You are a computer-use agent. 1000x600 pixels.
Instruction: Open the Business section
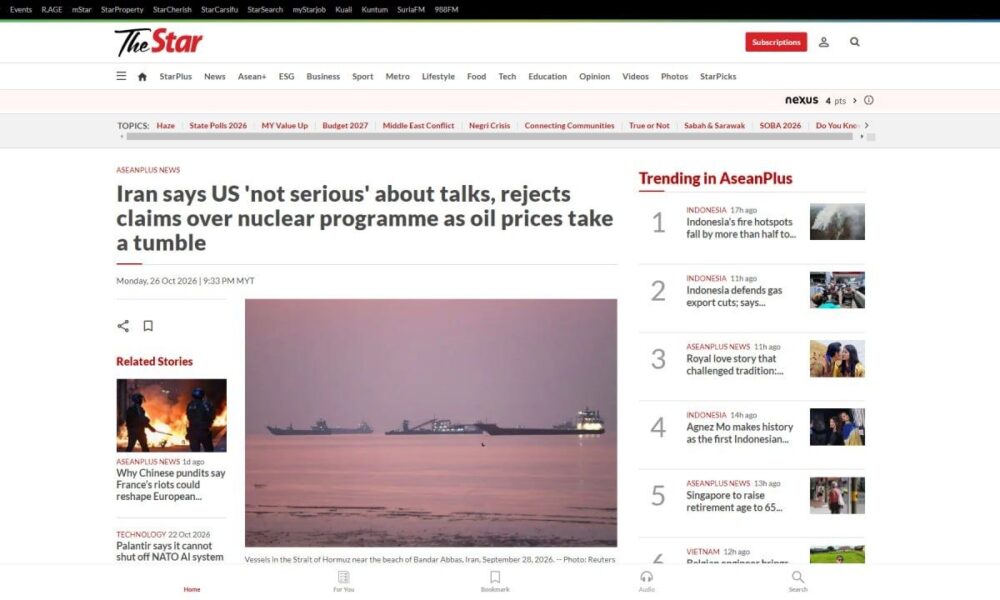click(x=323, y=77)
